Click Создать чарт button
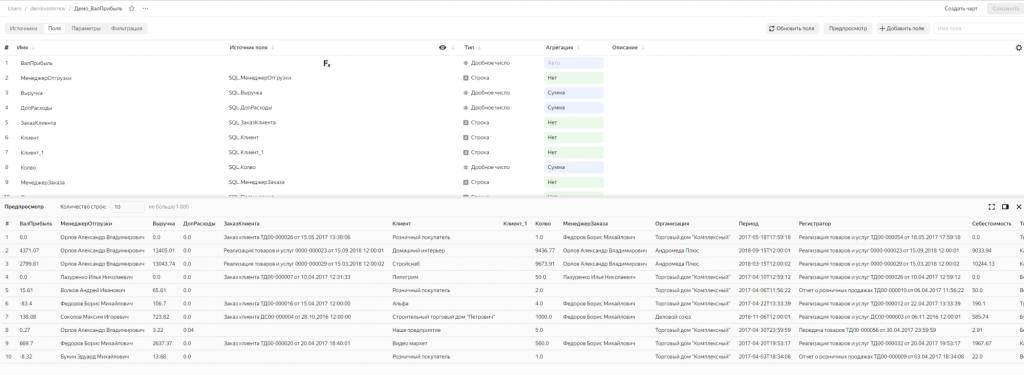Image resolution: width=1024 pixels, height=375 pixels. [x=961, y=8]
